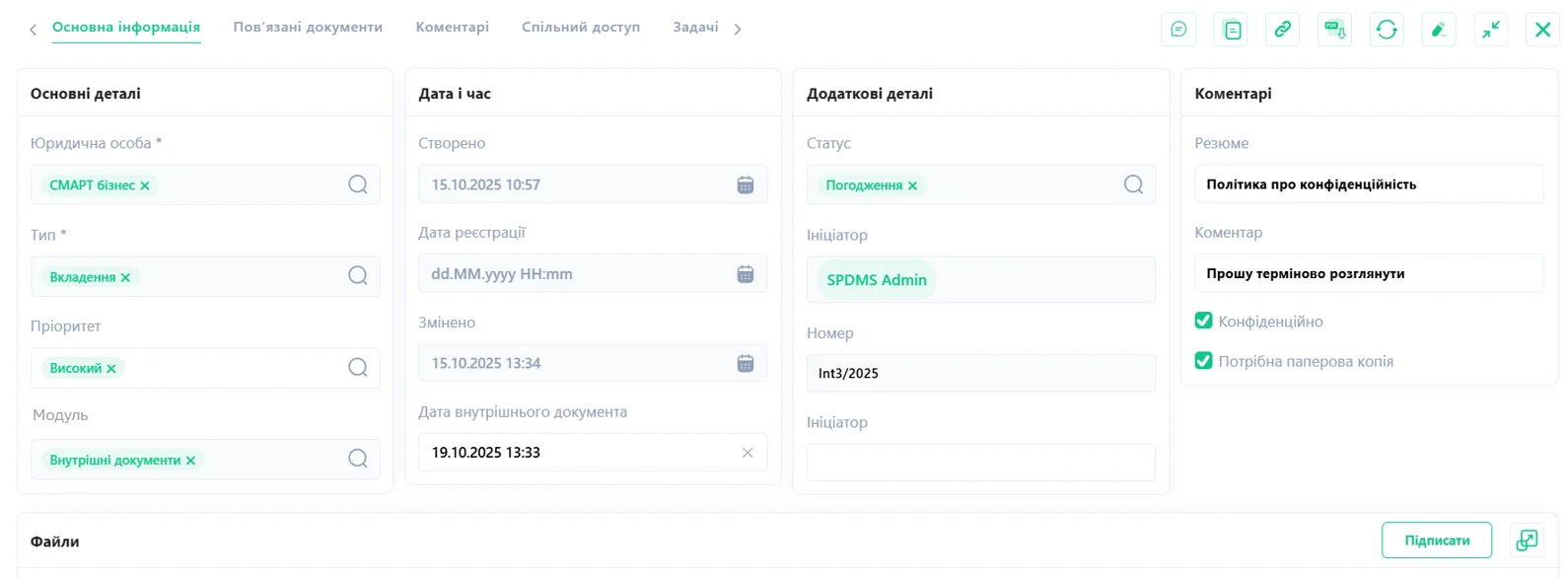This screenshot has width=1568, height=578.
Task: Go to previous tabs with left chevron
Action: [x=33, y=30]
